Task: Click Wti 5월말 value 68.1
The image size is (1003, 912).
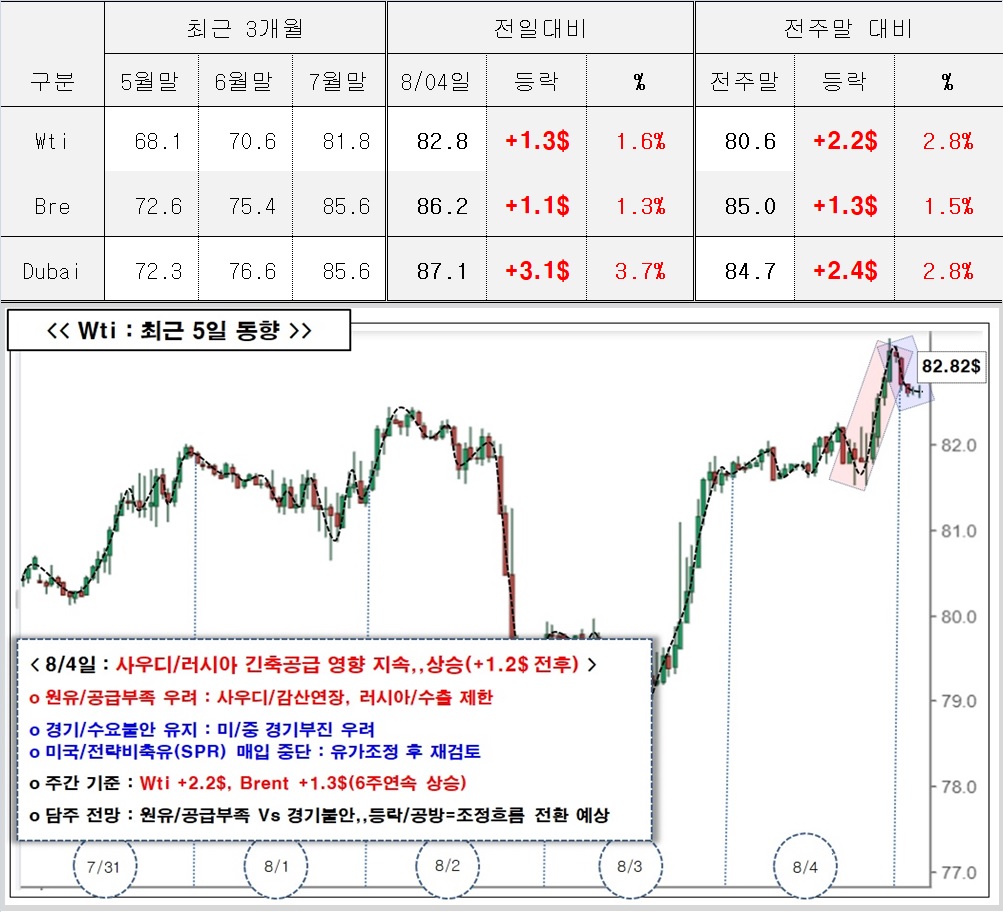Action: (158, 141)
